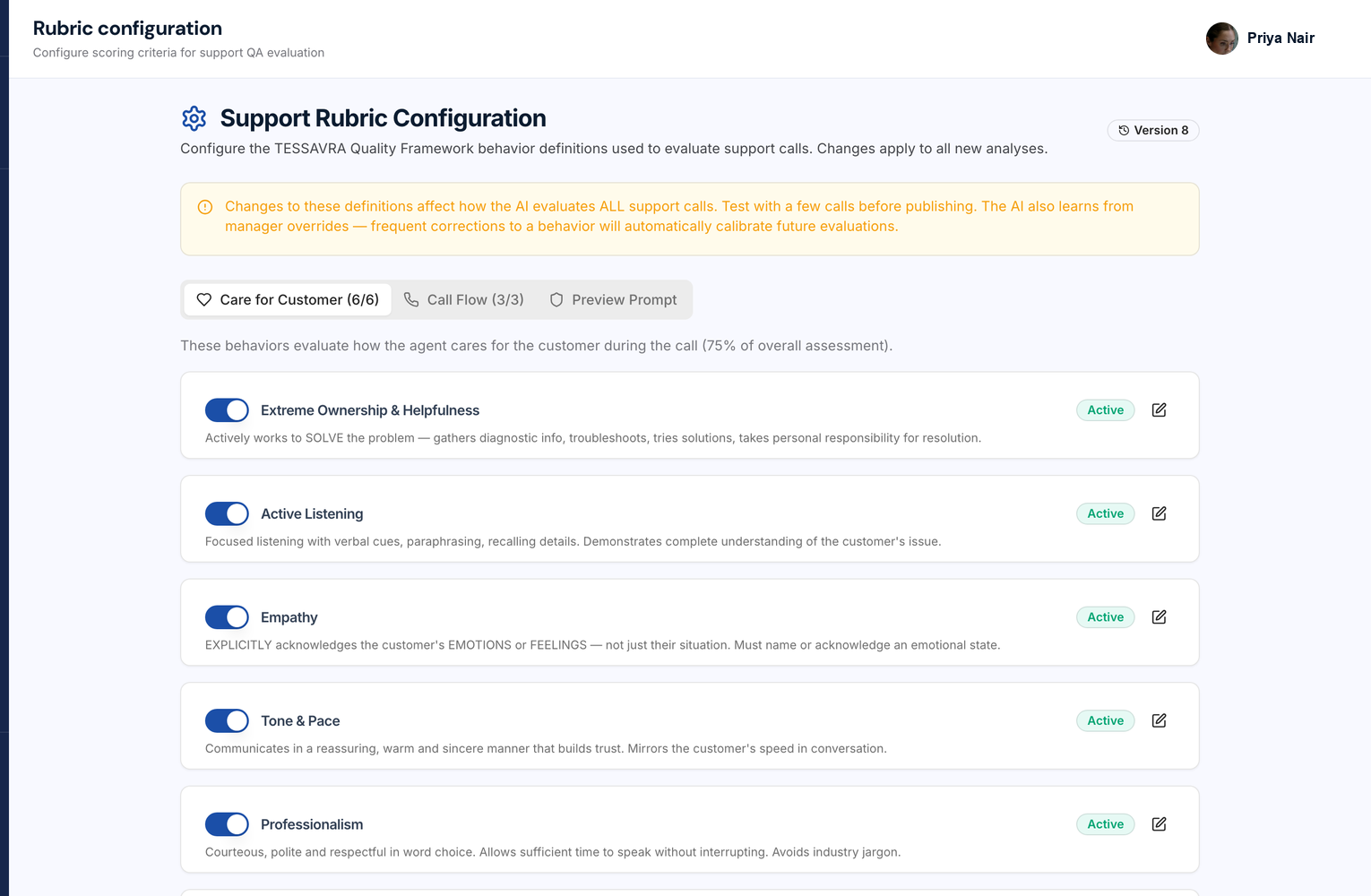Image resolution: width=1371 pixels, height=896 pixels.
Task: Disable the Extreme Ownership & Helpfulness toggle
Action: tap(227, 410)
